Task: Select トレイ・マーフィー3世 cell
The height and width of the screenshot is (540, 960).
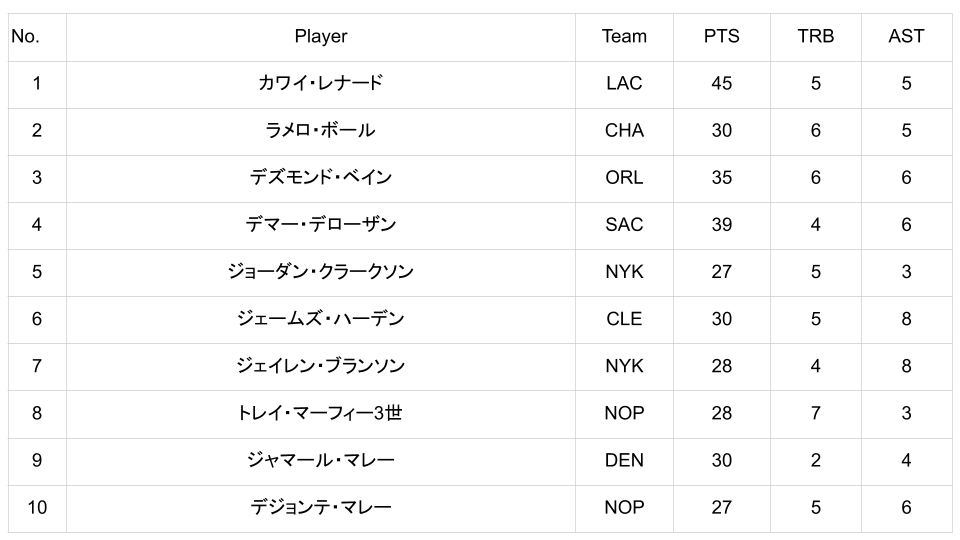Action: [320, 413]
